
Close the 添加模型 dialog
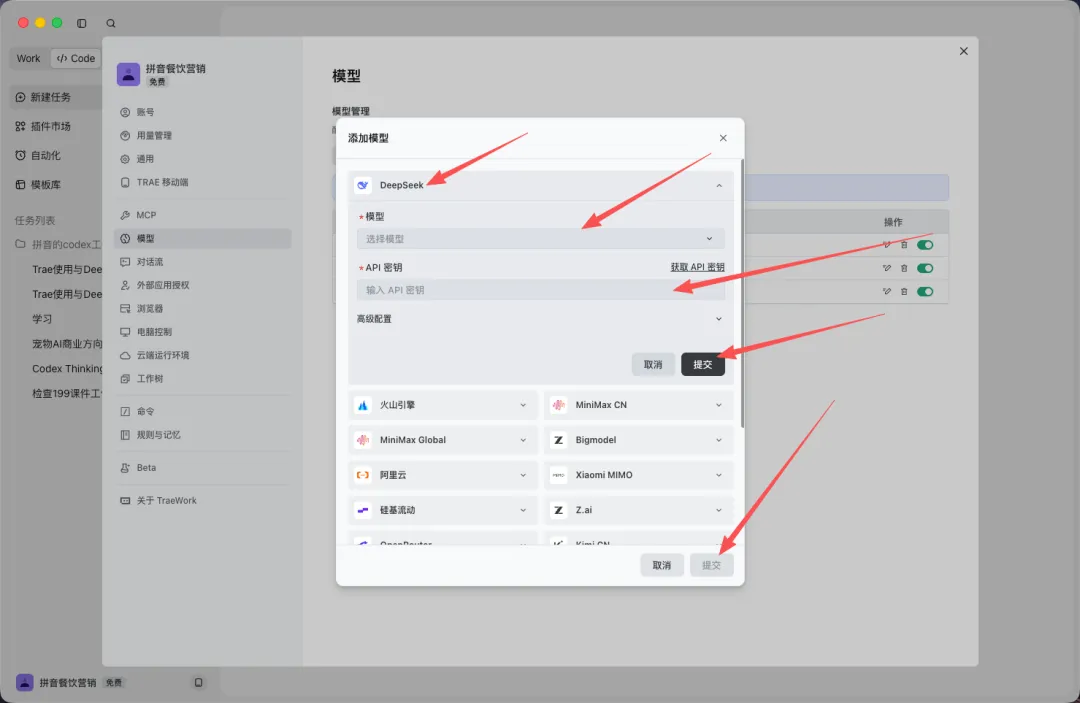coord(723,138)
